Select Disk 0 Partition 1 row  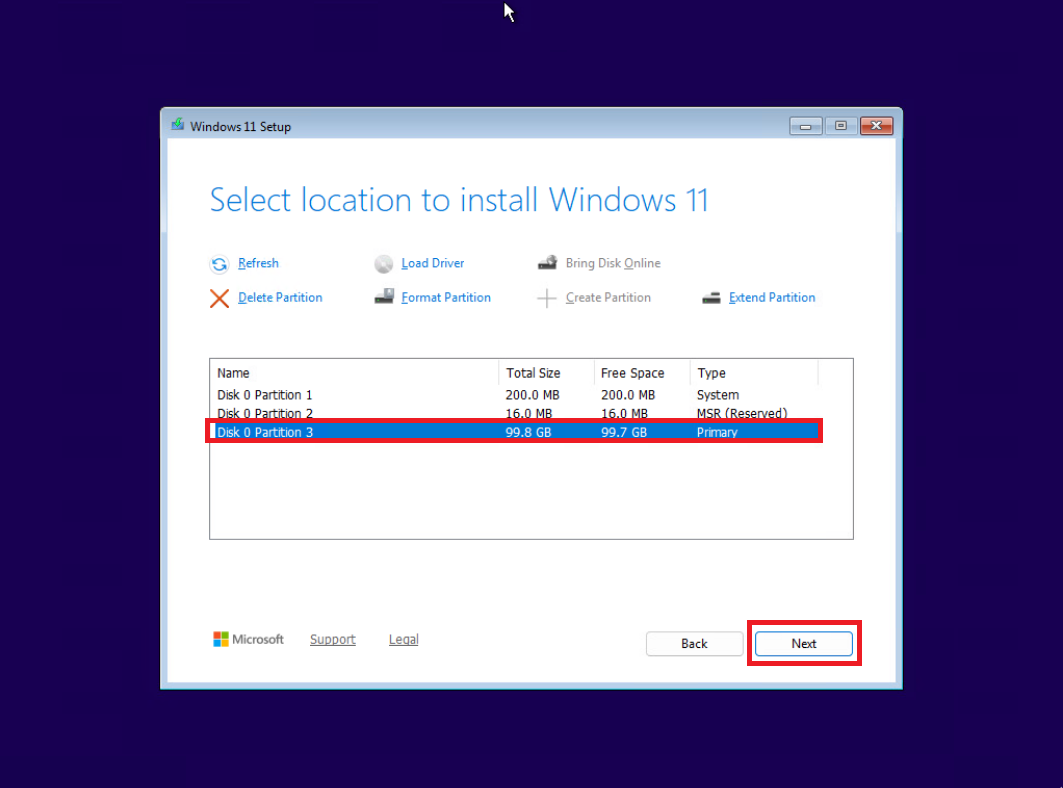[x=517, y=395]
